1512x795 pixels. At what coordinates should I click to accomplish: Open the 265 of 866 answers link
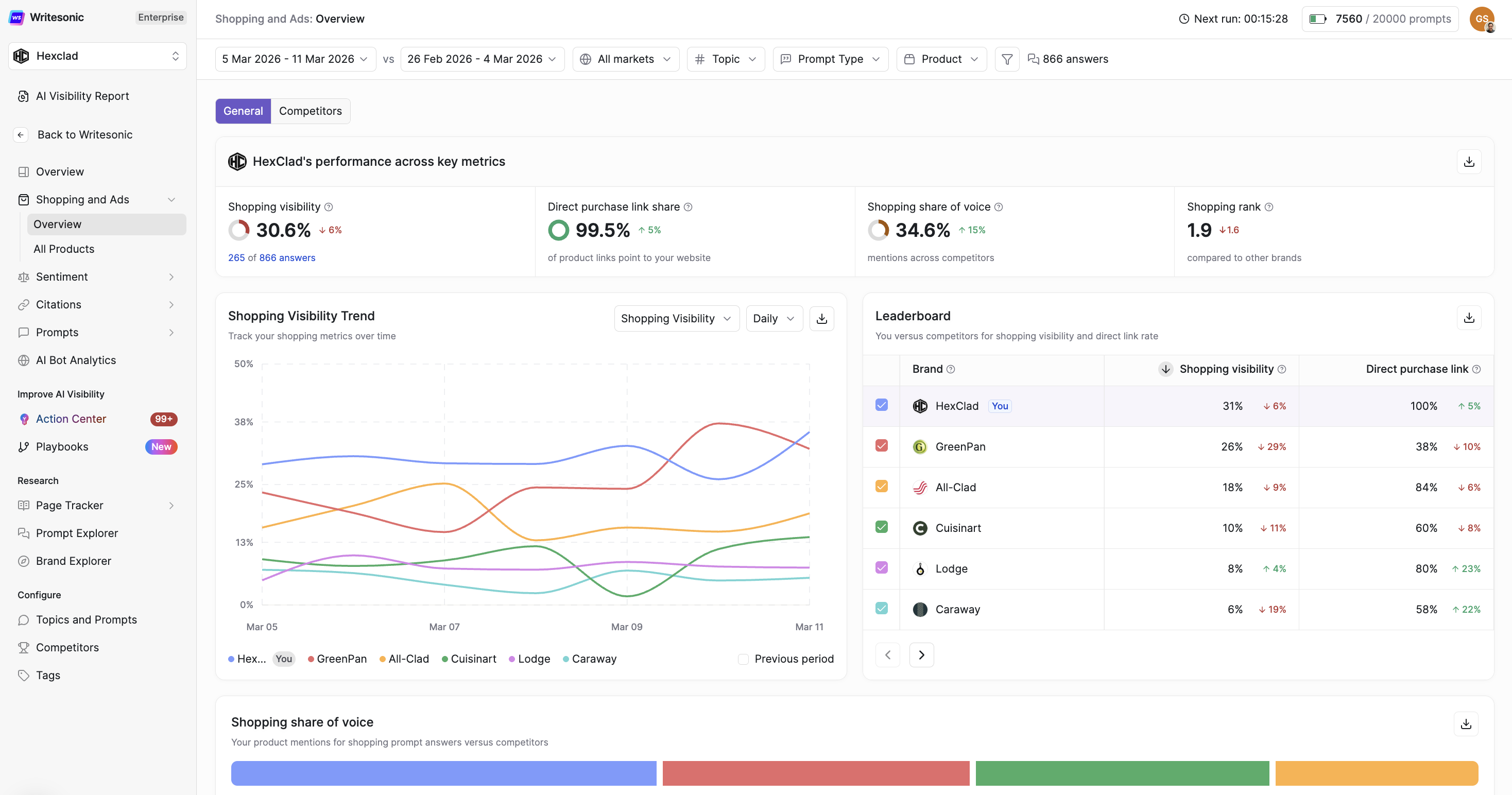(x=271, y=258)
